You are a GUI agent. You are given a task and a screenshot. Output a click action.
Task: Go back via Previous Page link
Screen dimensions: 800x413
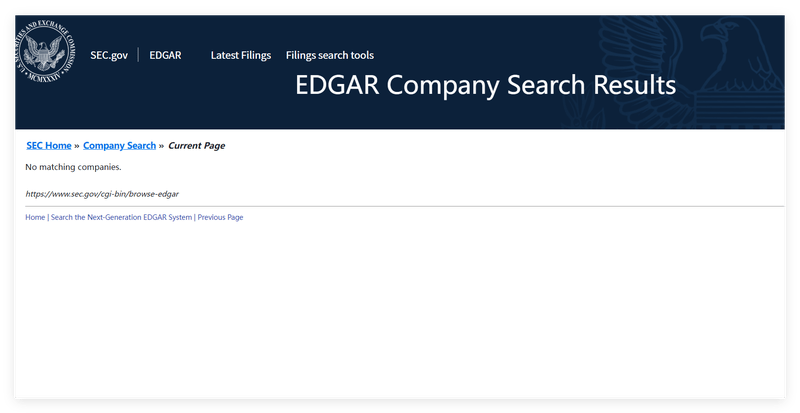(220, 217)
